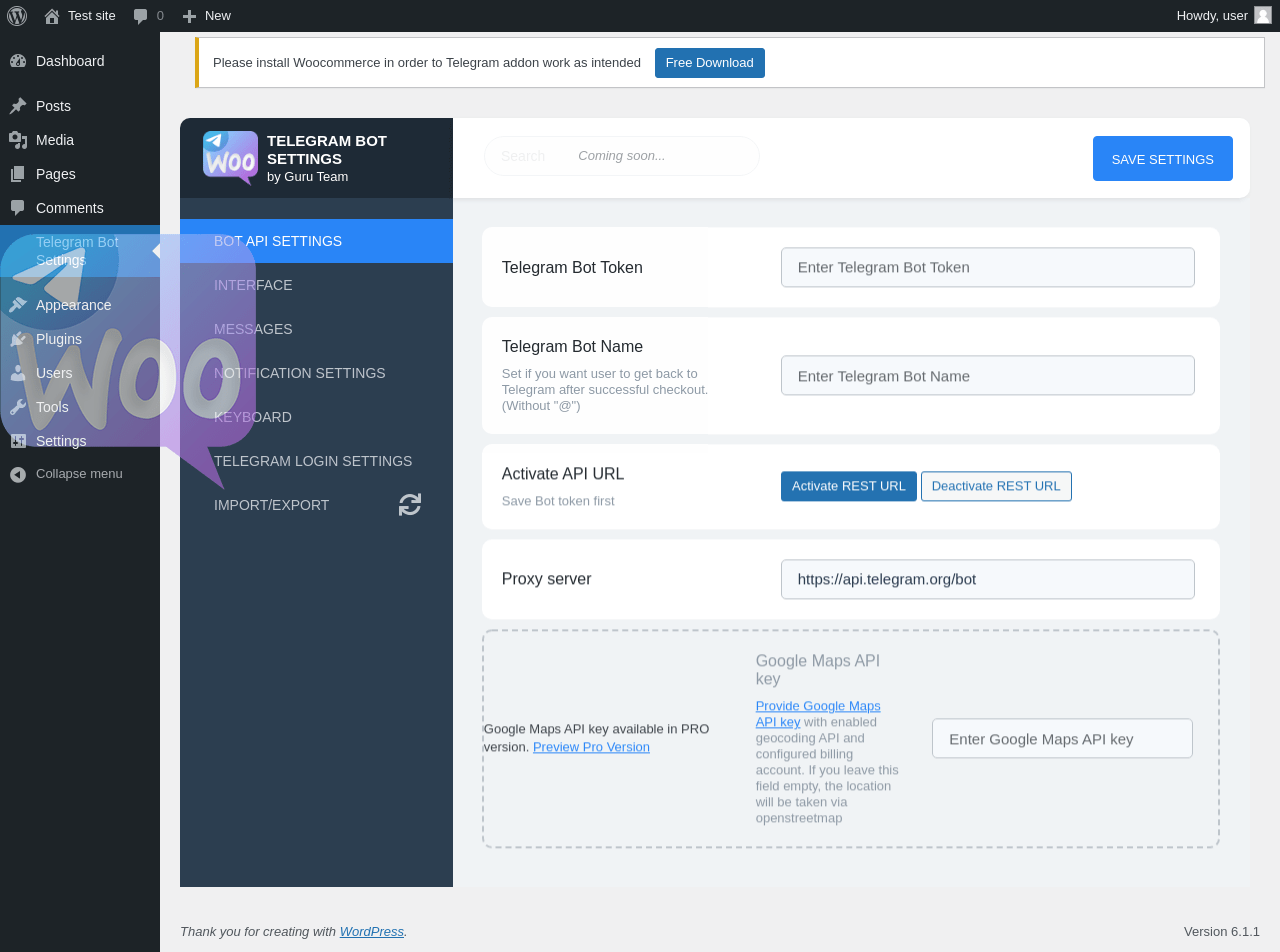Open the comments bubble in the admin bar
The height and width of the screenshot is (952, 1280).
pos(148,16)
